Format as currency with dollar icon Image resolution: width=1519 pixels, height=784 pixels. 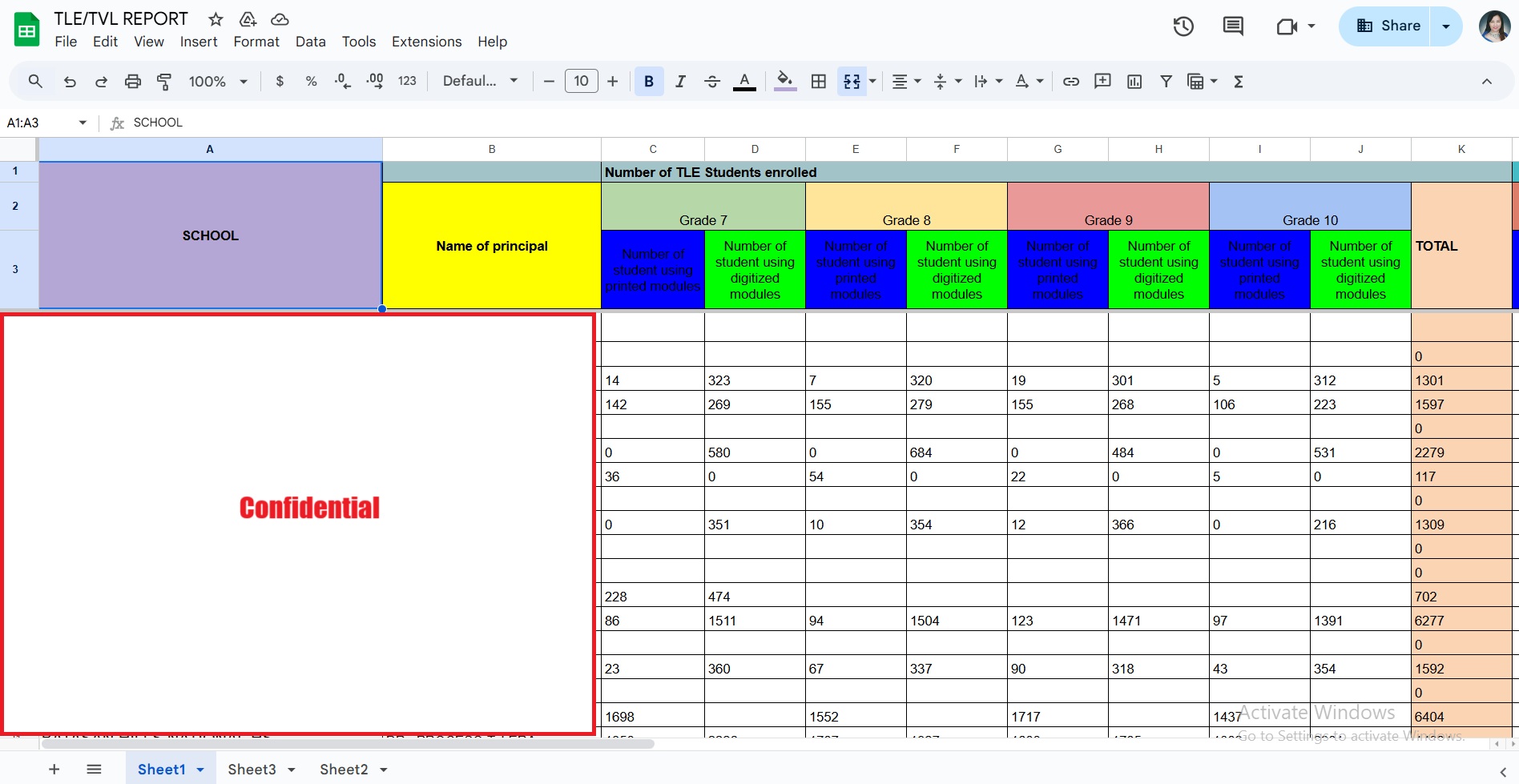pyautogui.click(x=280, y=81)
